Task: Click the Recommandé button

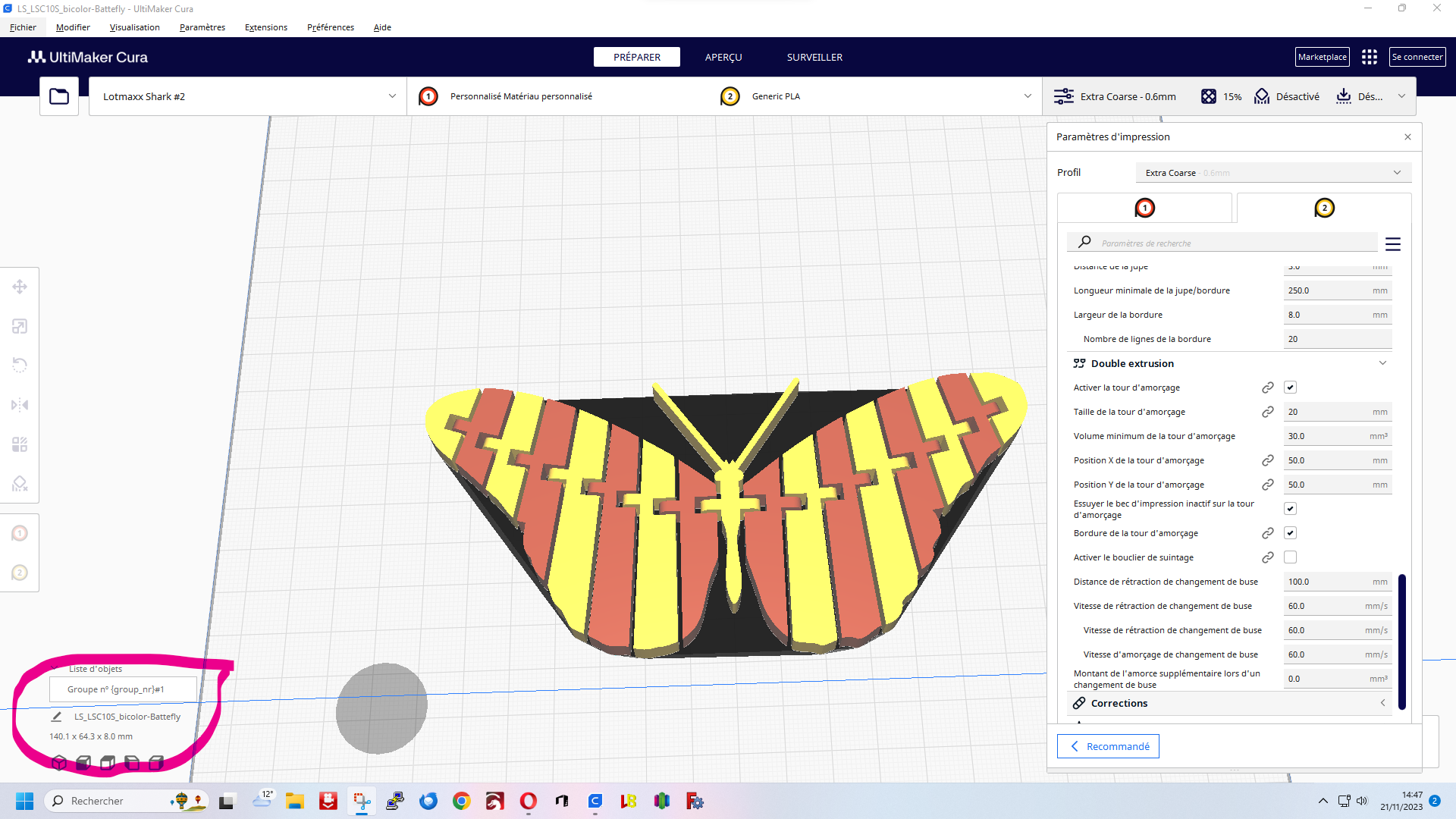Action: coord(1108,746)
